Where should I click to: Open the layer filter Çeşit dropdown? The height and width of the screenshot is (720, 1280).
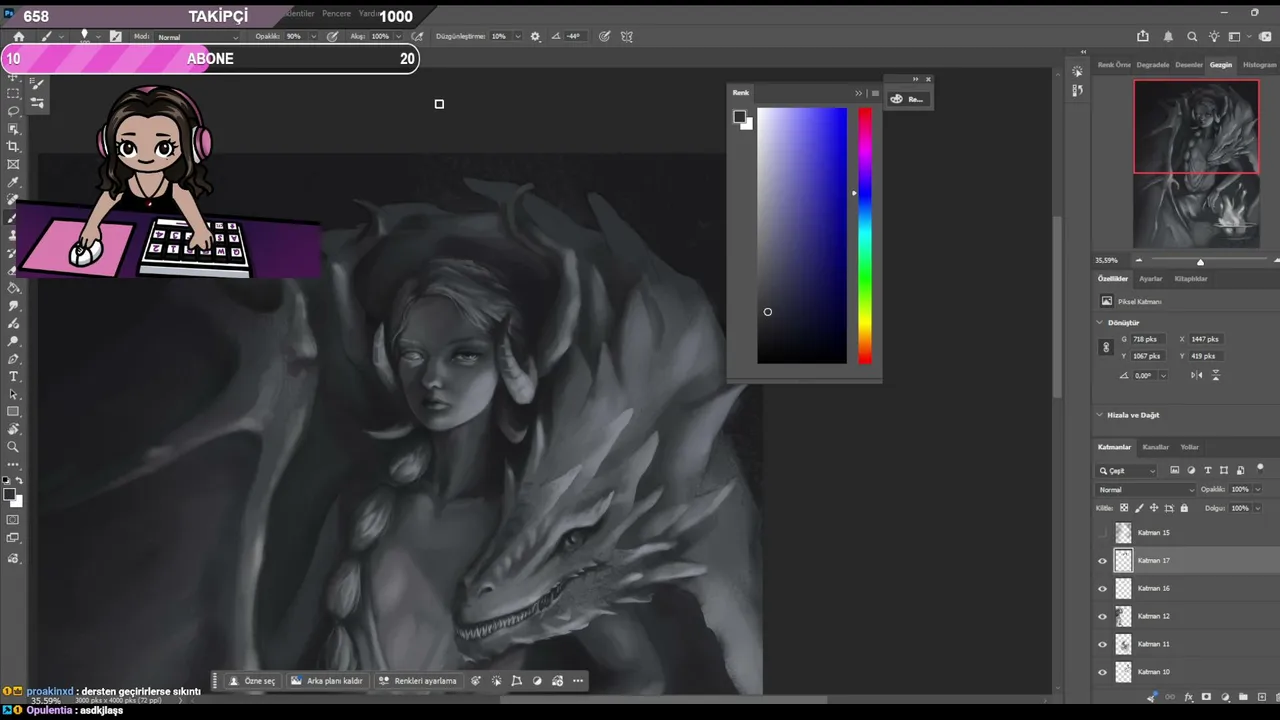pyautogui.click(x=1127, y=471)
